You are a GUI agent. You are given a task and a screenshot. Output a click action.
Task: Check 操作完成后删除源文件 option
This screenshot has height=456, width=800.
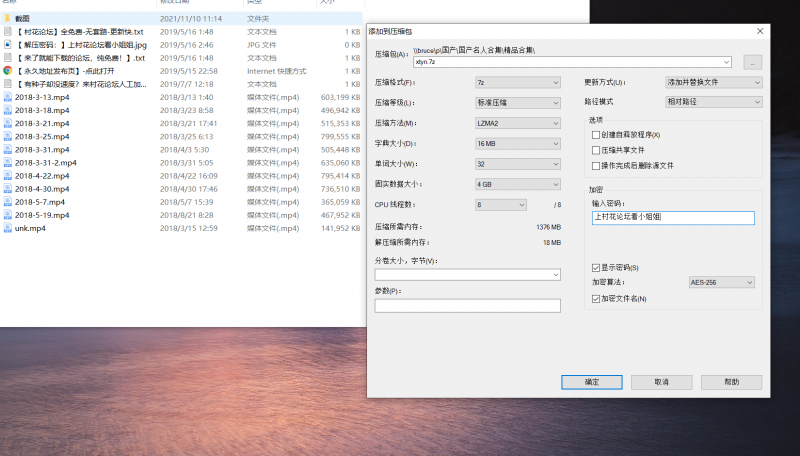596,165
